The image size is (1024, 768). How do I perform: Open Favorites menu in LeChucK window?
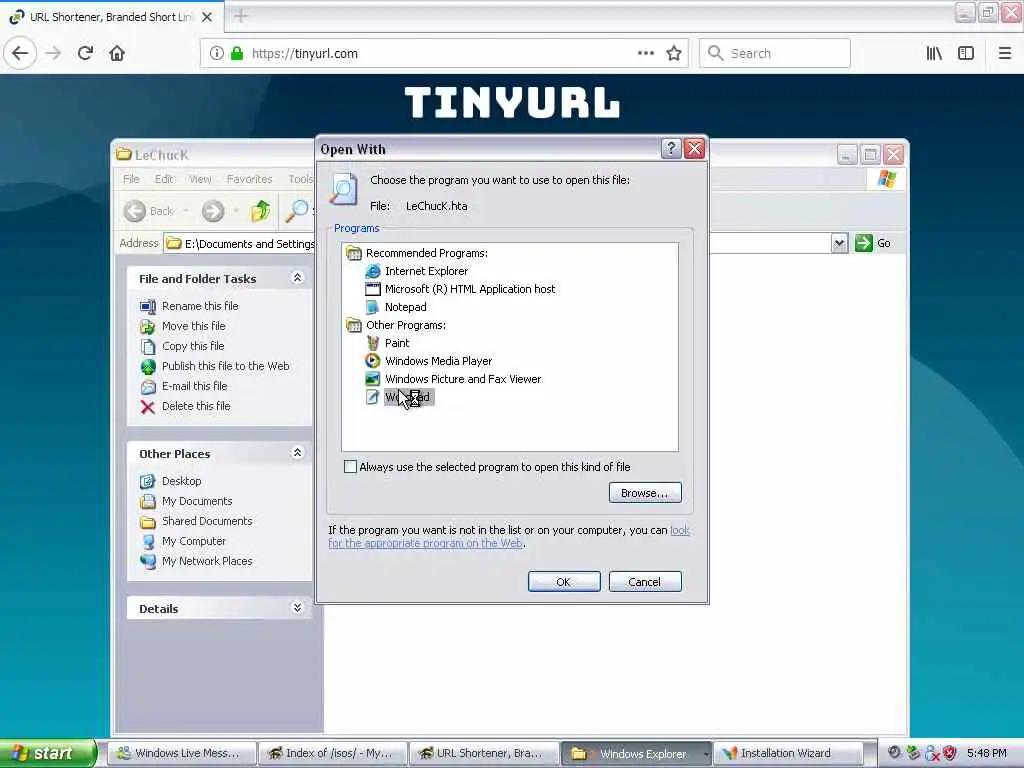coord(249,179)
